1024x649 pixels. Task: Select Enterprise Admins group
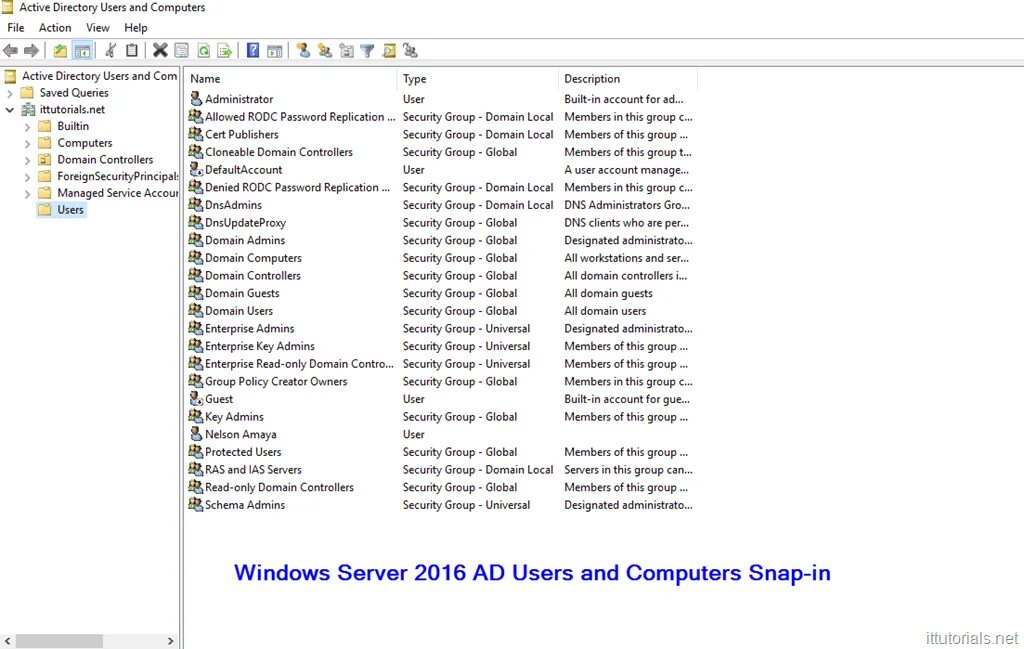[x=249, y=328]
